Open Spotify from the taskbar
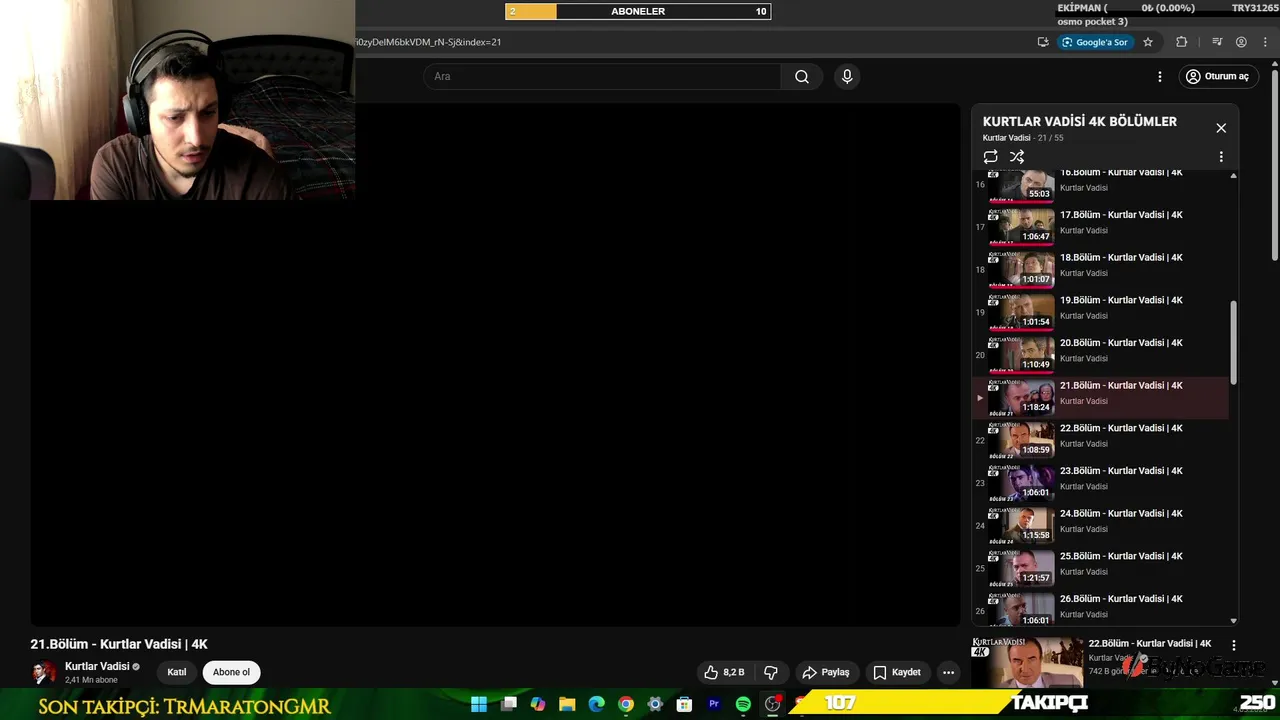 (743, 704)
